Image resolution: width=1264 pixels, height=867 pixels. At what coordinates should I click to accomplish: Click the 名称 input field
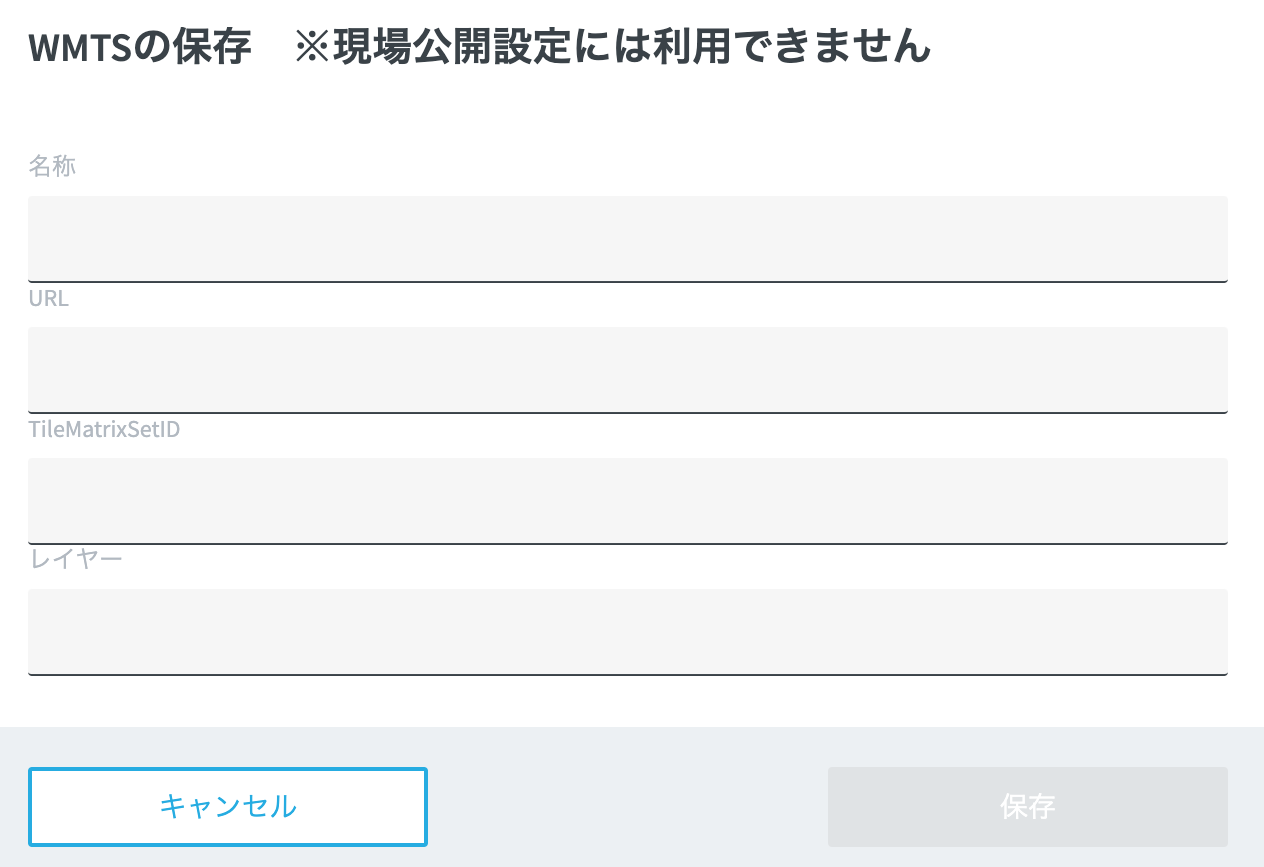(627, 239)
